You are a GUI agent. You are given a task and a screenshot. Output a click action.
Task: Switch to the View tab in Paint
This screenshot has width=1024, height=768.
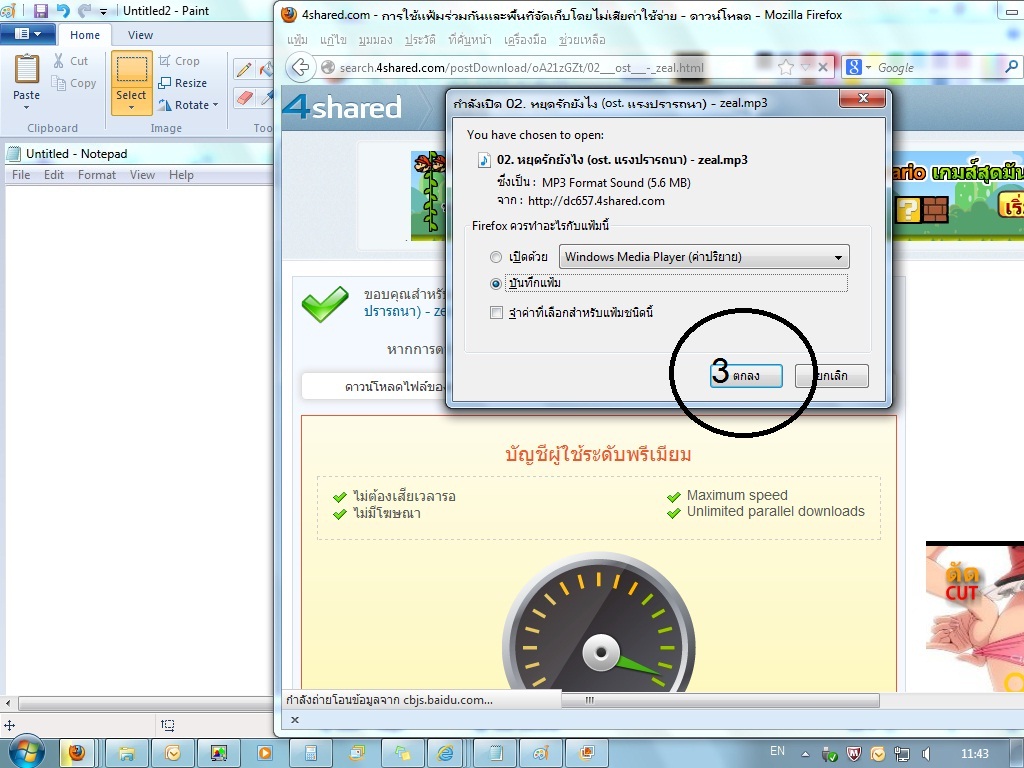pos(140,35)
